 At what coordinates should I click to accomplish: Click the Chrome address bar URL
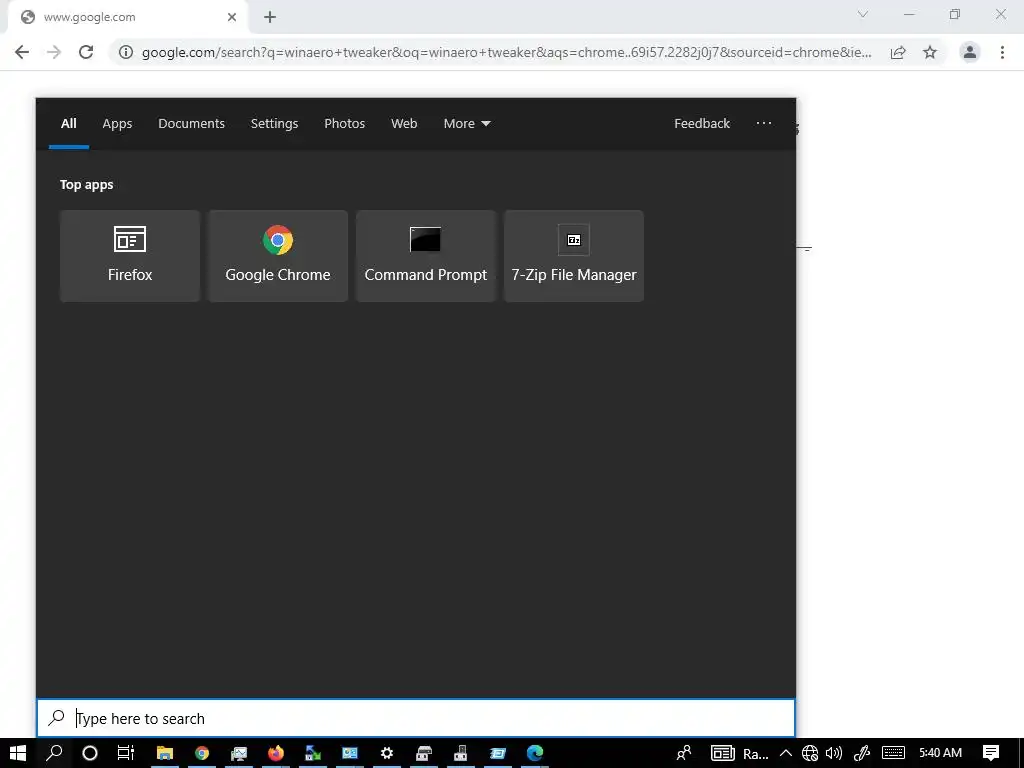point(506,52)
